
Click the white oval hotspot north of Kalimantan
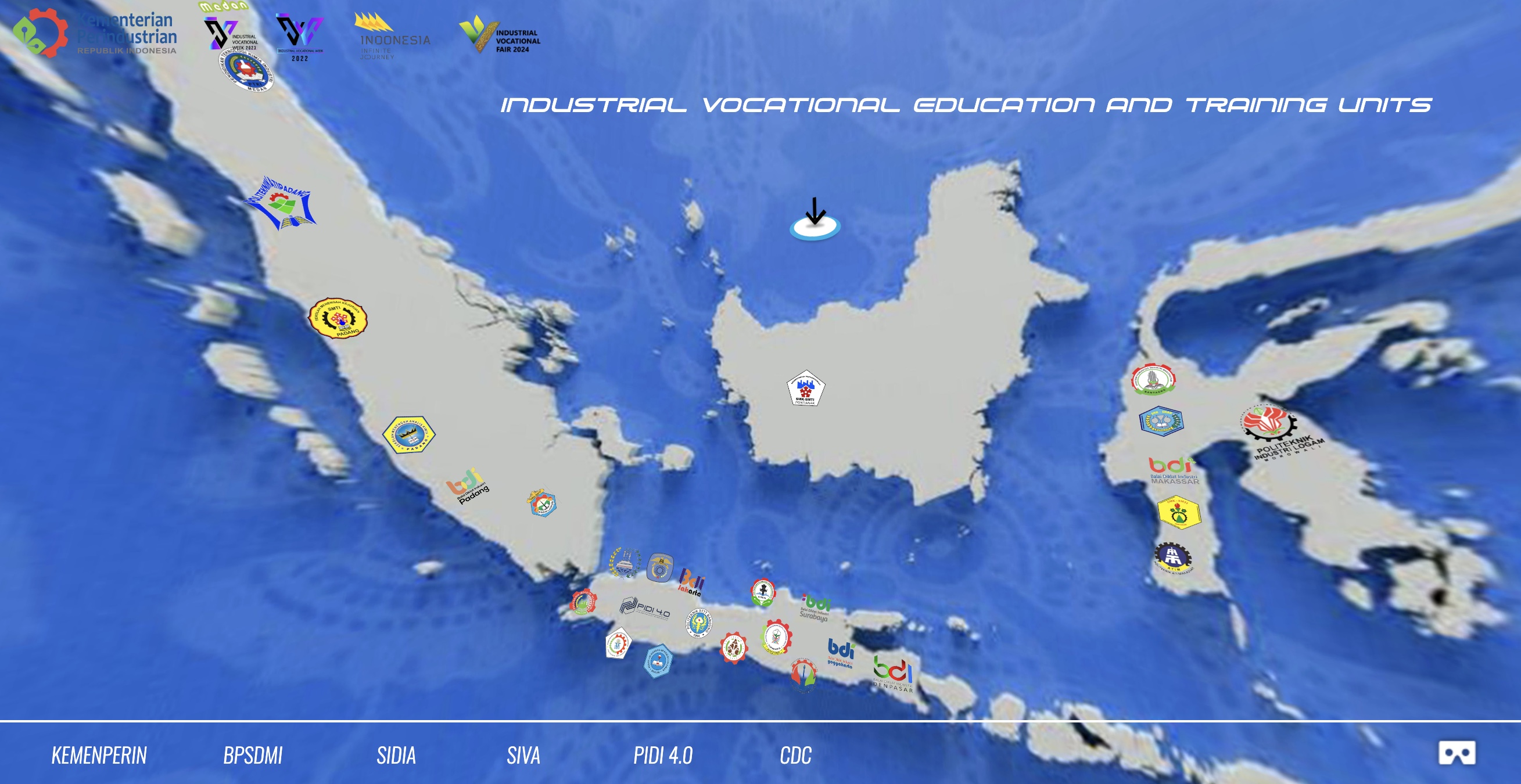tap(816, 226)
